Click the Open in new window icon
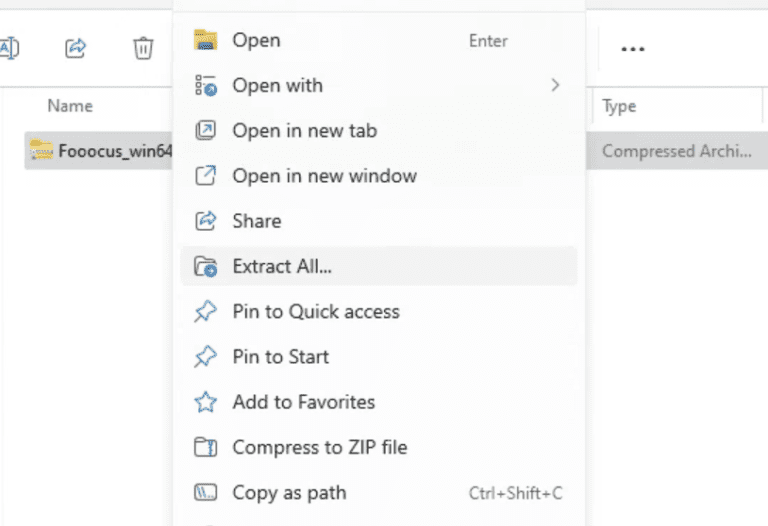Screen dimensions: 768x526 point(205,176)
